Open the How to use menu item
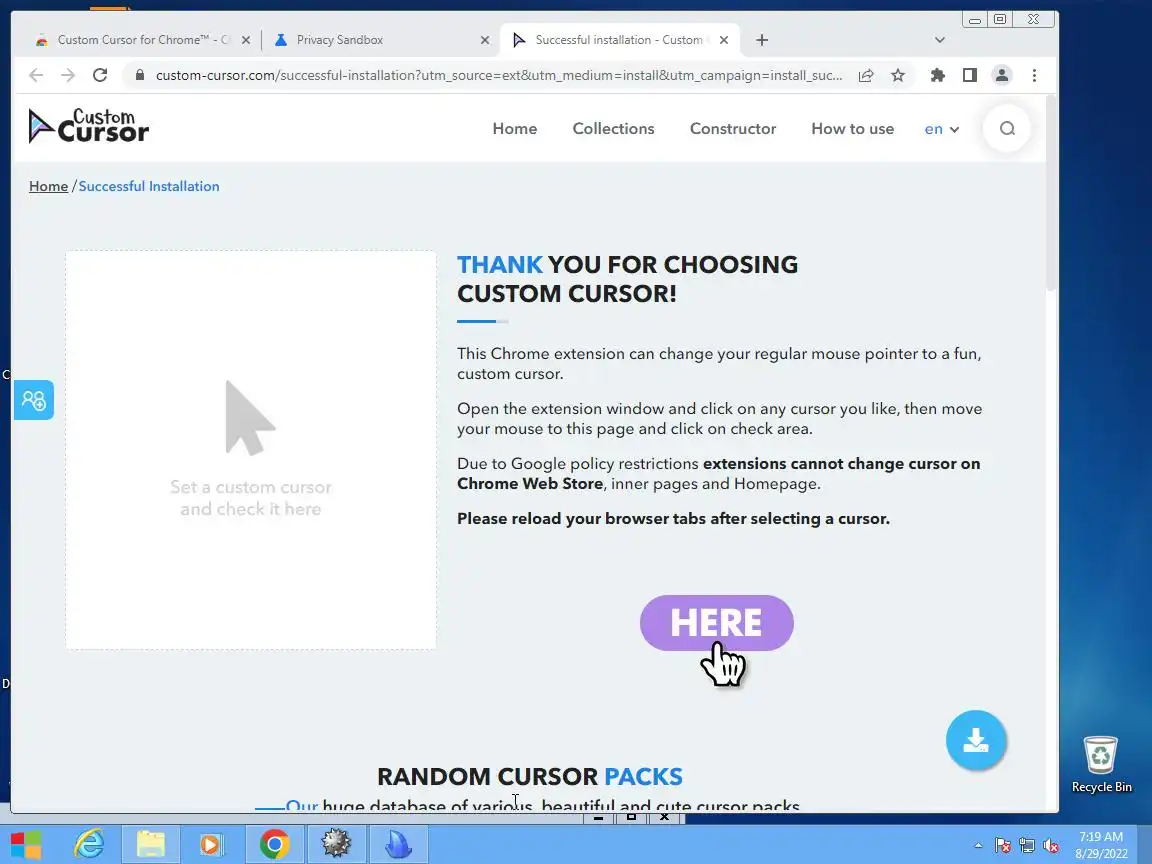The width and height of the screenshot is (1152, 864). point(852,129)
